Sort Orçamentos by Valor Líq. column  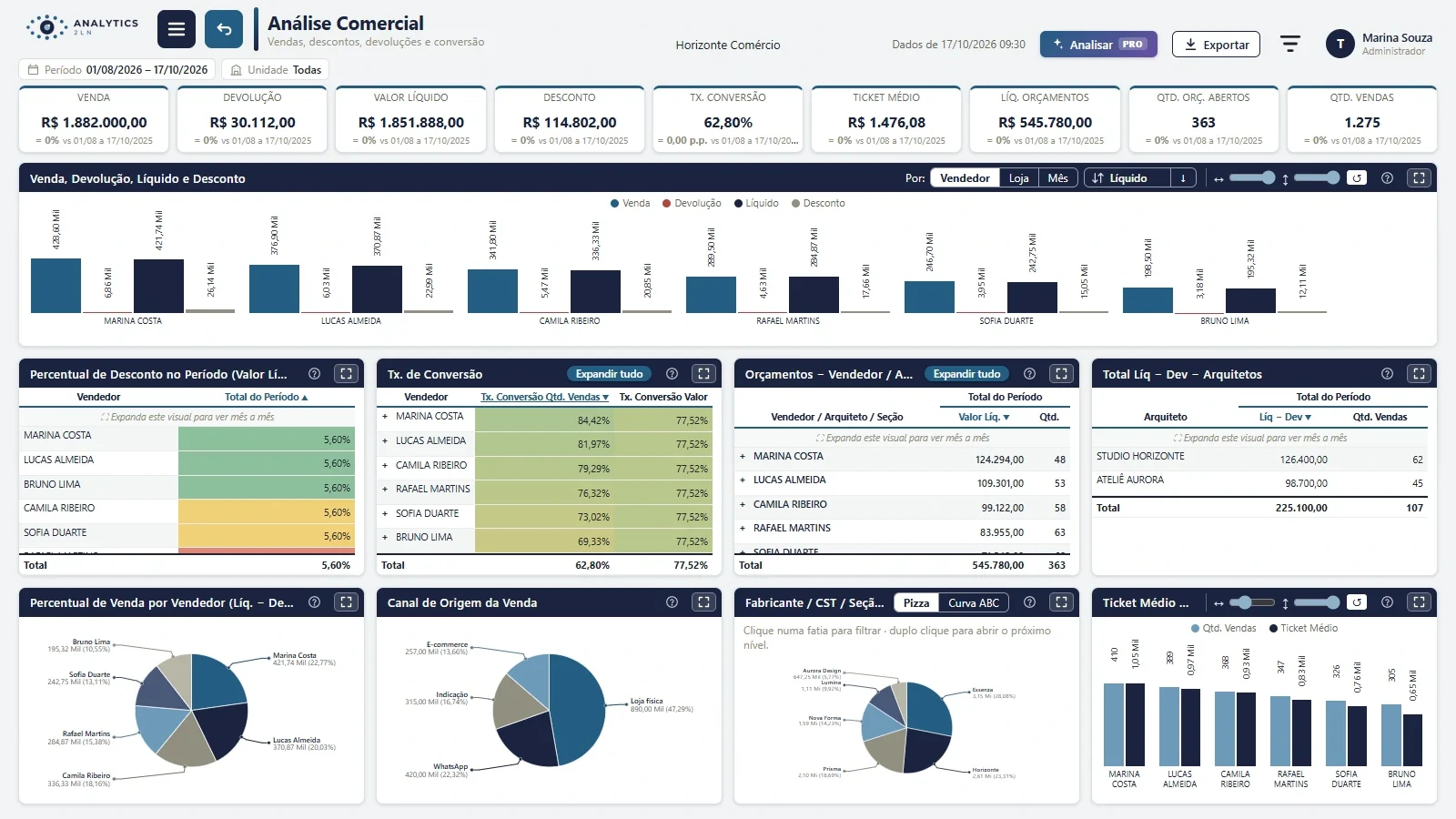tap(984, 418)
